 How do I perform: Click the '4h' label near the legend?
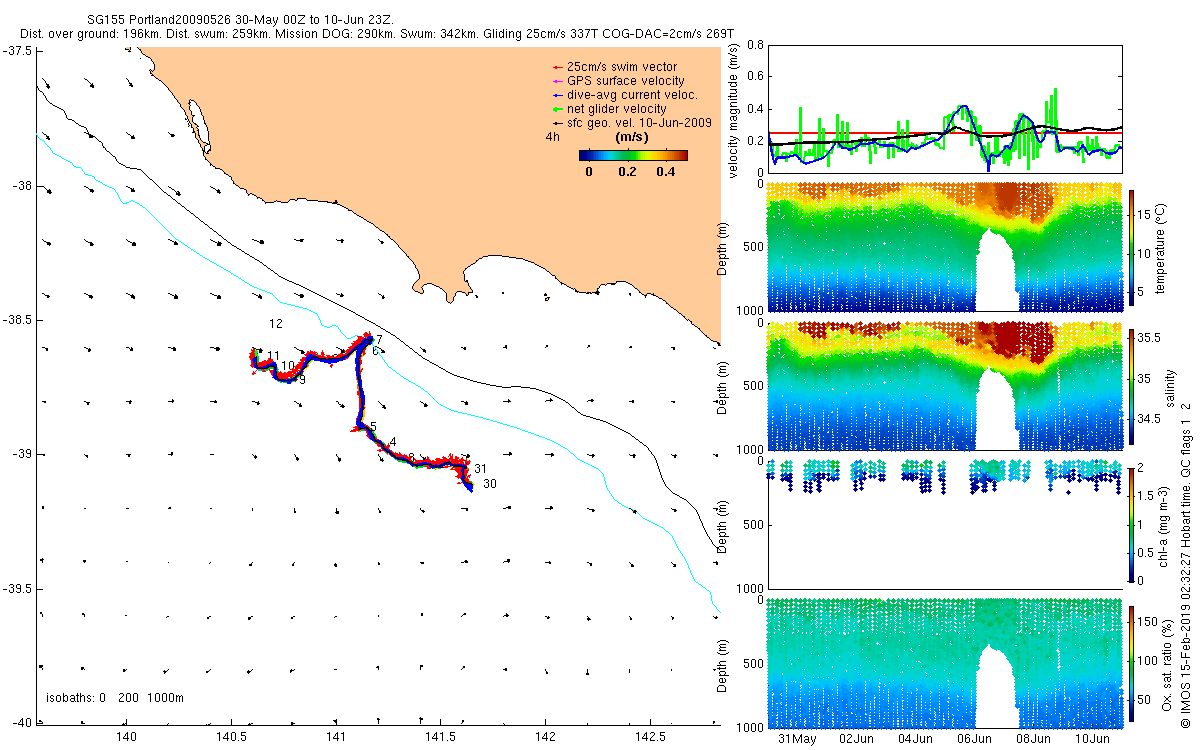551,137
